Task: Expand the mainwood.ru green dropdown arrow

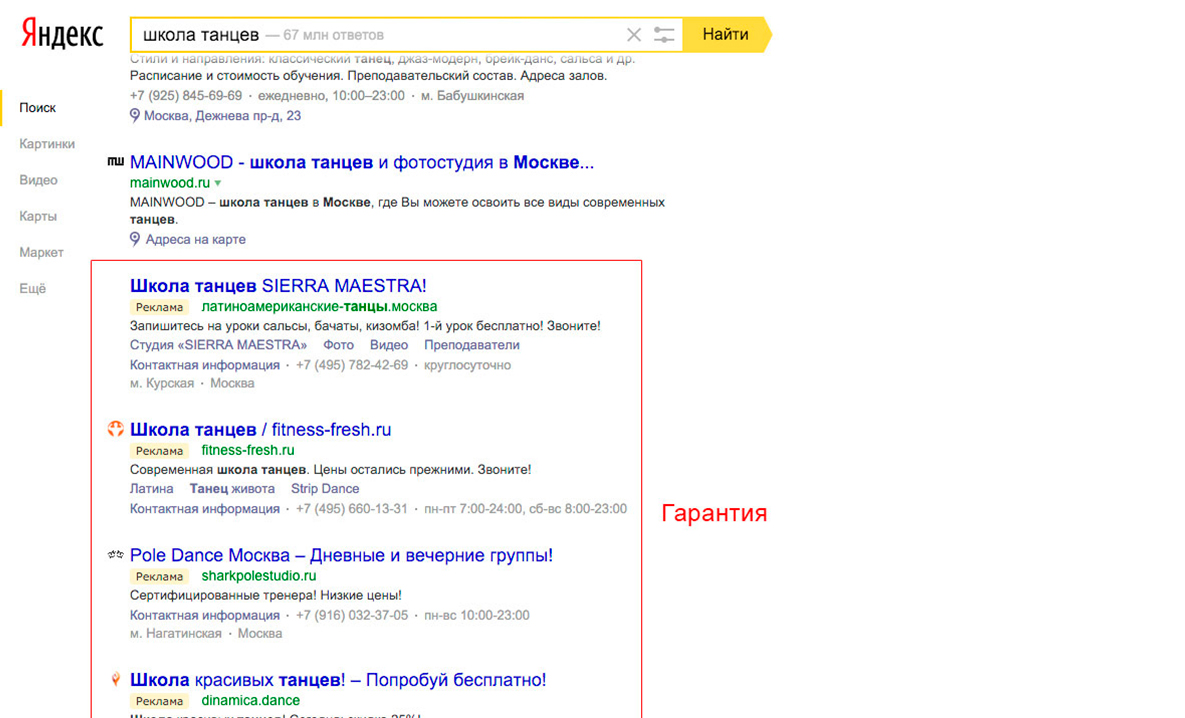Action: (218, 183)
